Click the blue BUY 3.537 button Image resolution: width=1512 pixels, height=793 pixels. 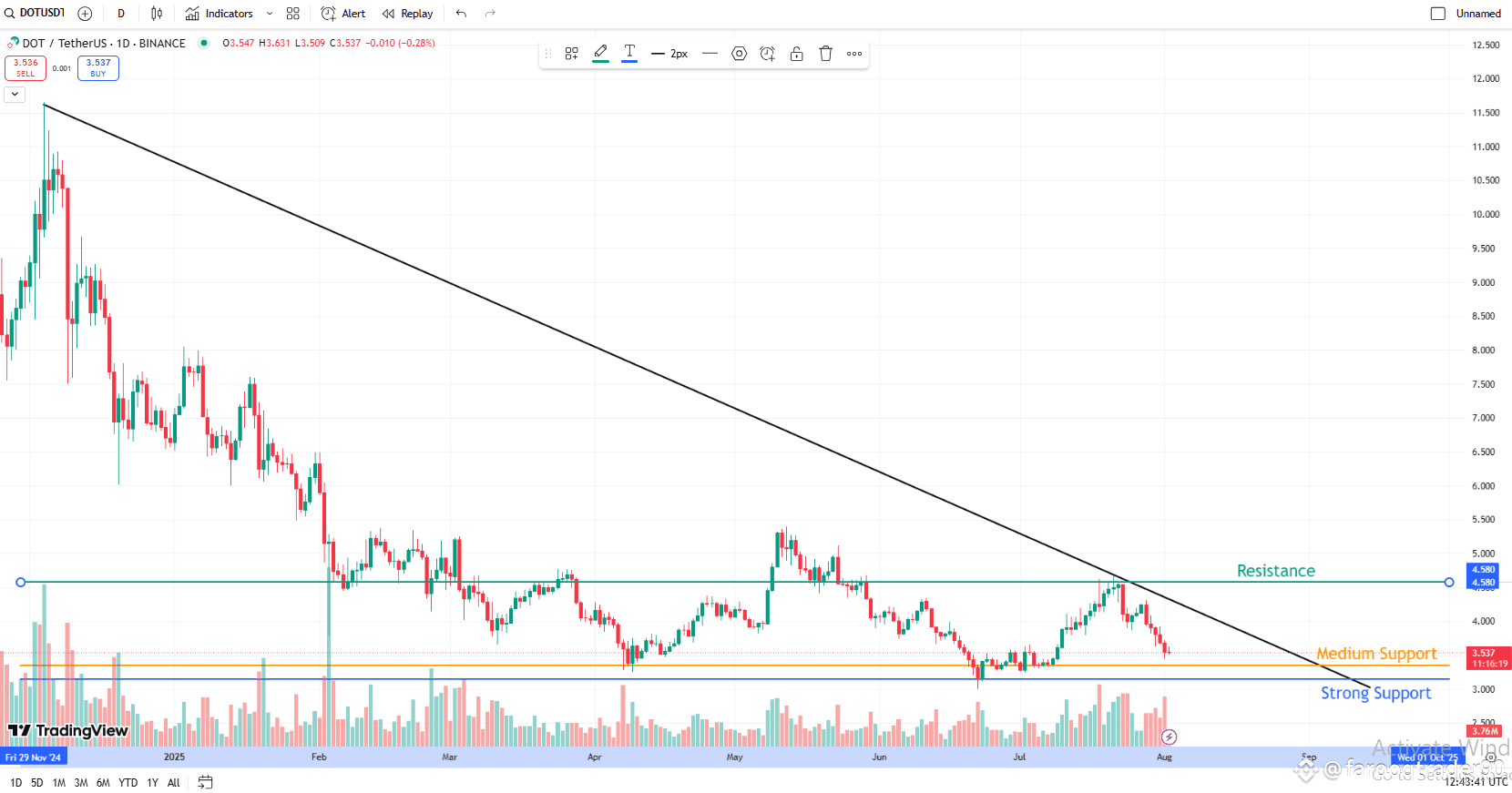pyautogui.click(x=98, y=68)
